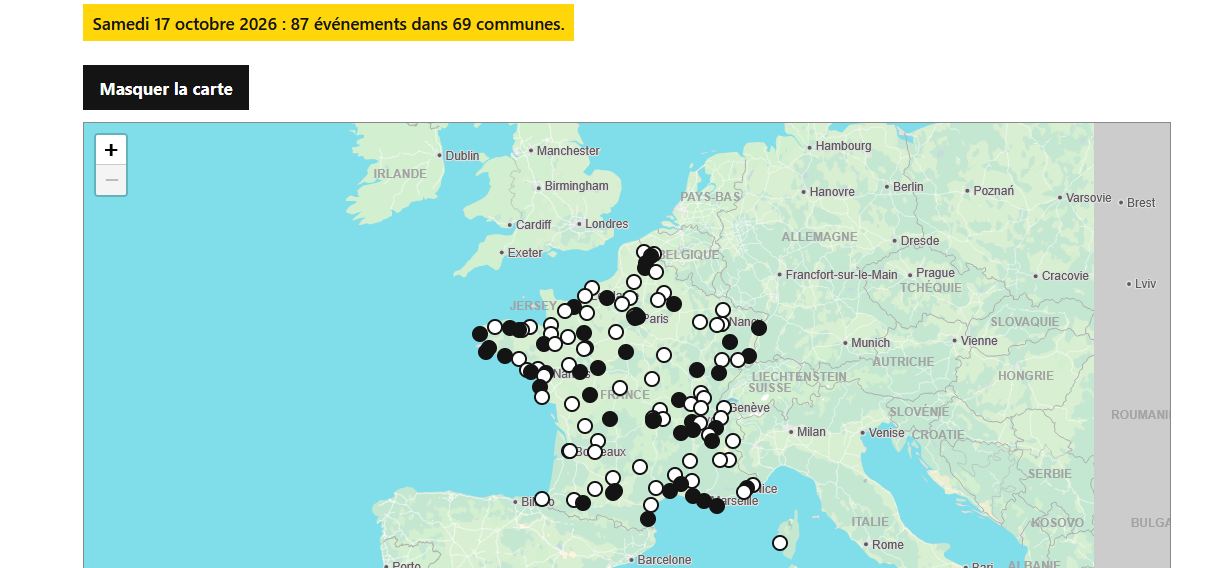Click the date banner Samedi 17 octobre 2026

click(328, 23)
